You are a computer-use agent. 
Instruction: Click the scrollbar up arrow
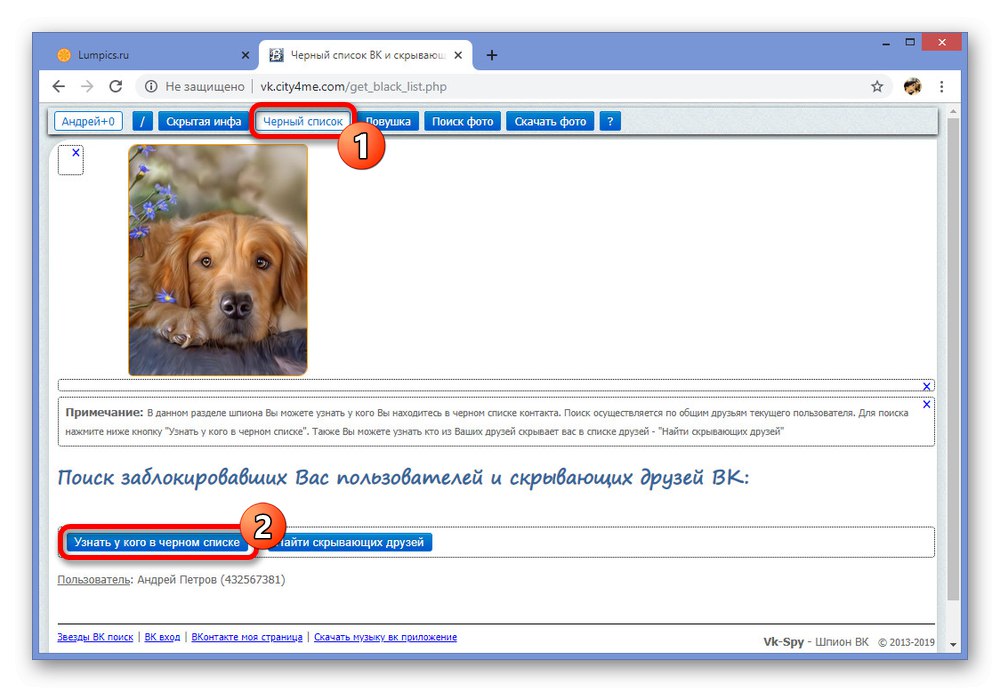click(x=953, y=112)
